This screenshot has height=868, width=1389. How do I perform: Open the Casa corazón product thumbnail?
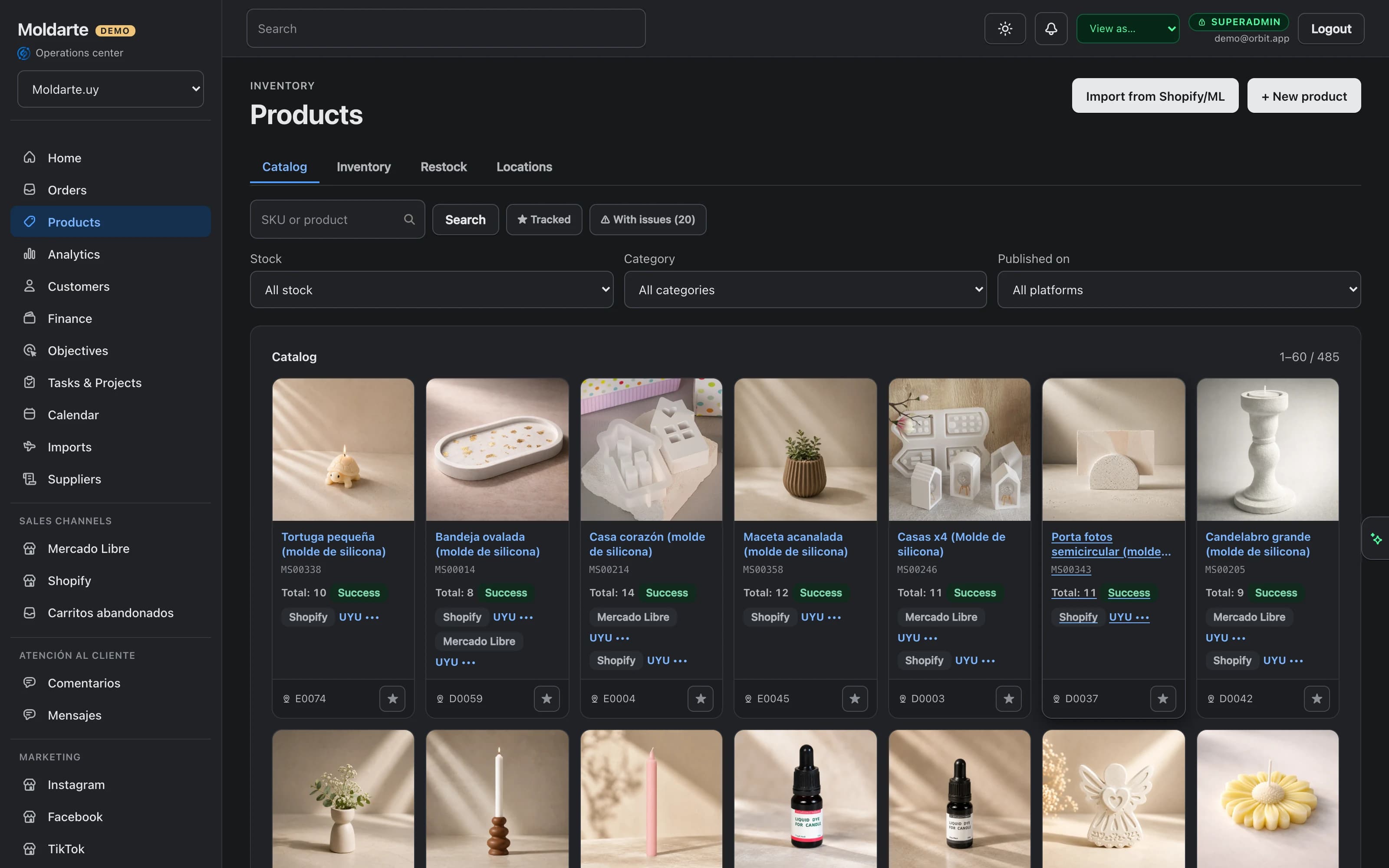[652, 450]
